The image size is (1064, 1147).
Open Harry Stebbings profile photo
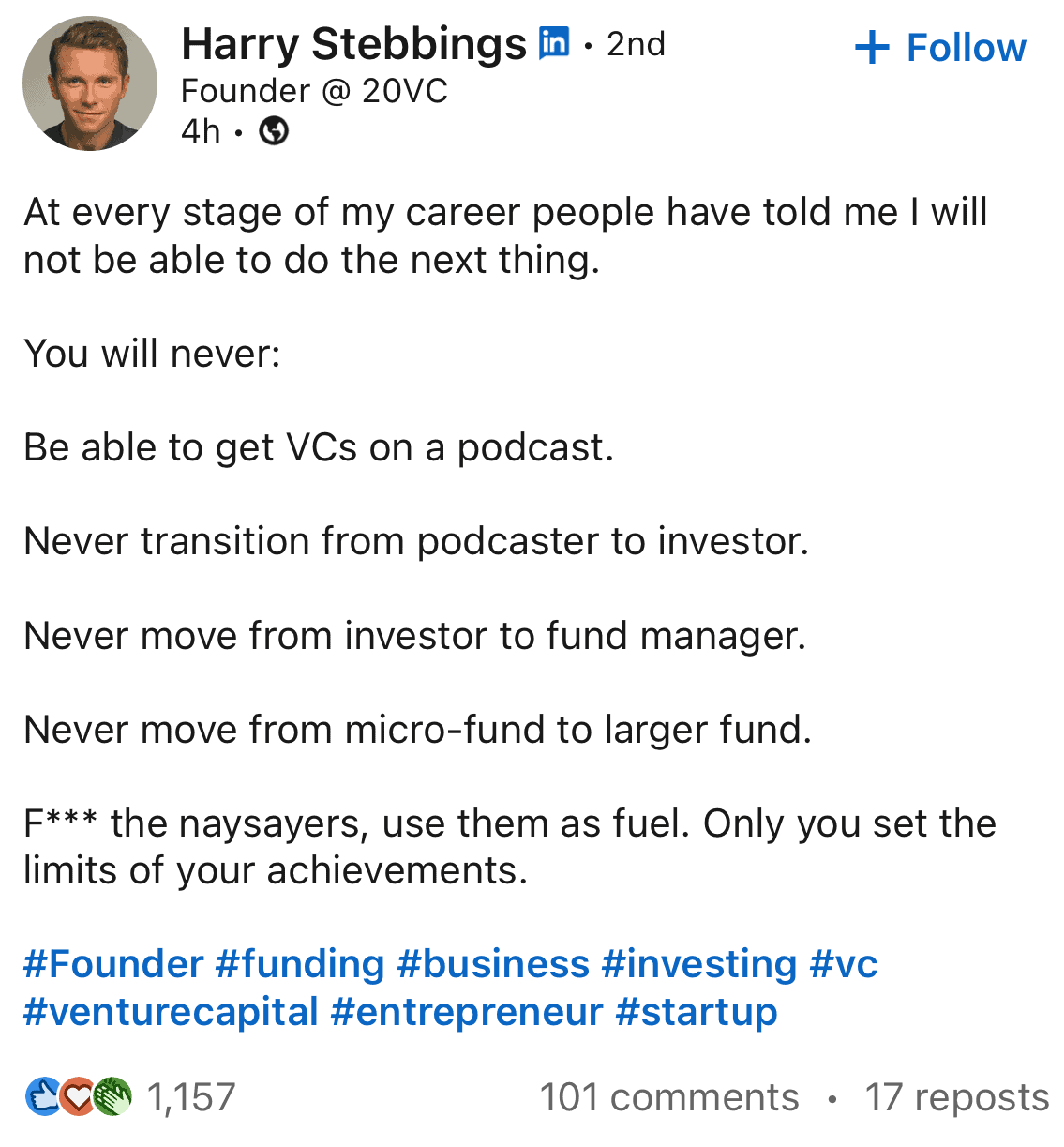click(90, 83)
